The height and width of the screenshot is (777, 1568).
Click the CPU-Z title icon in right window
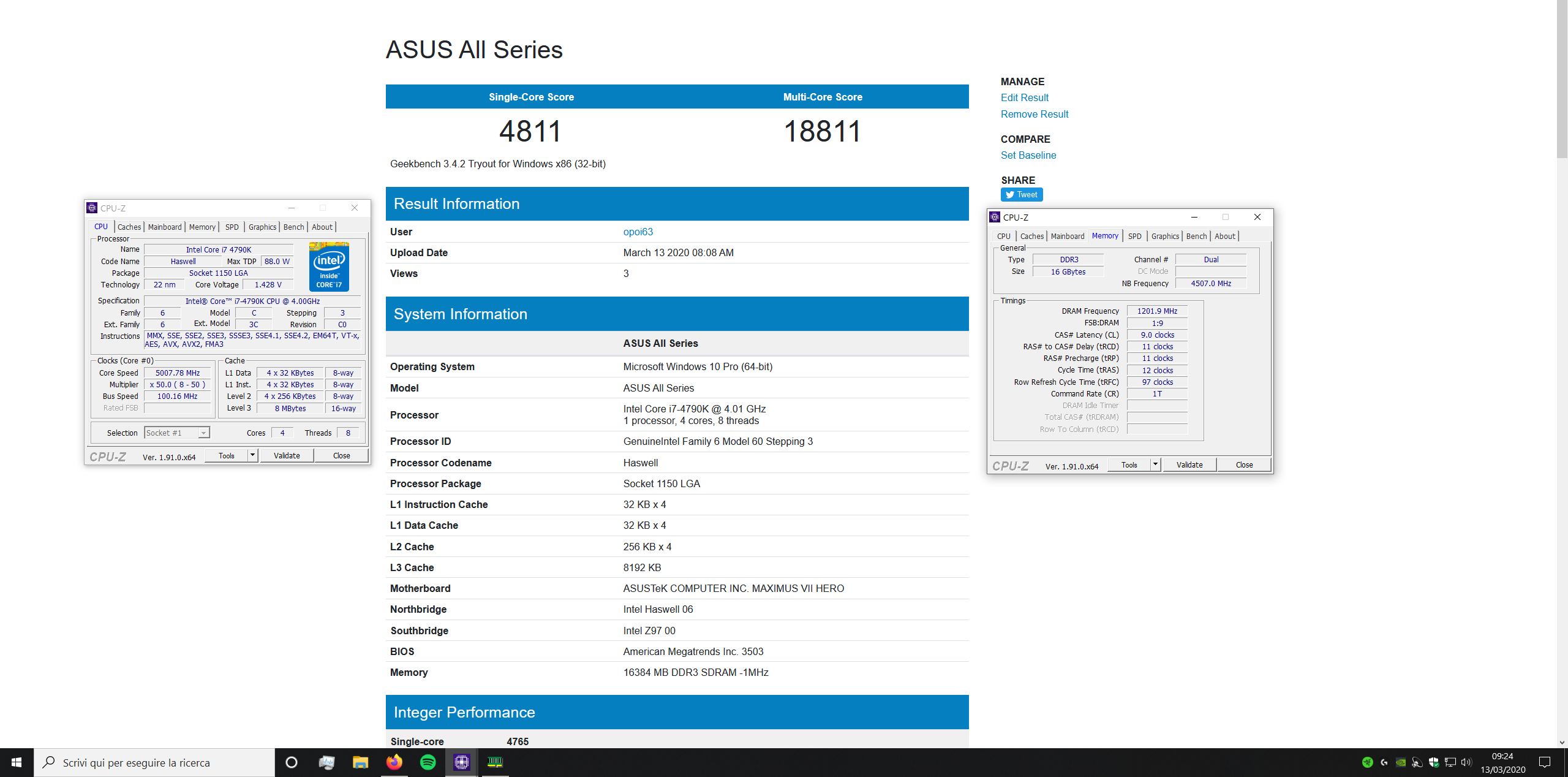click(995, 217)
